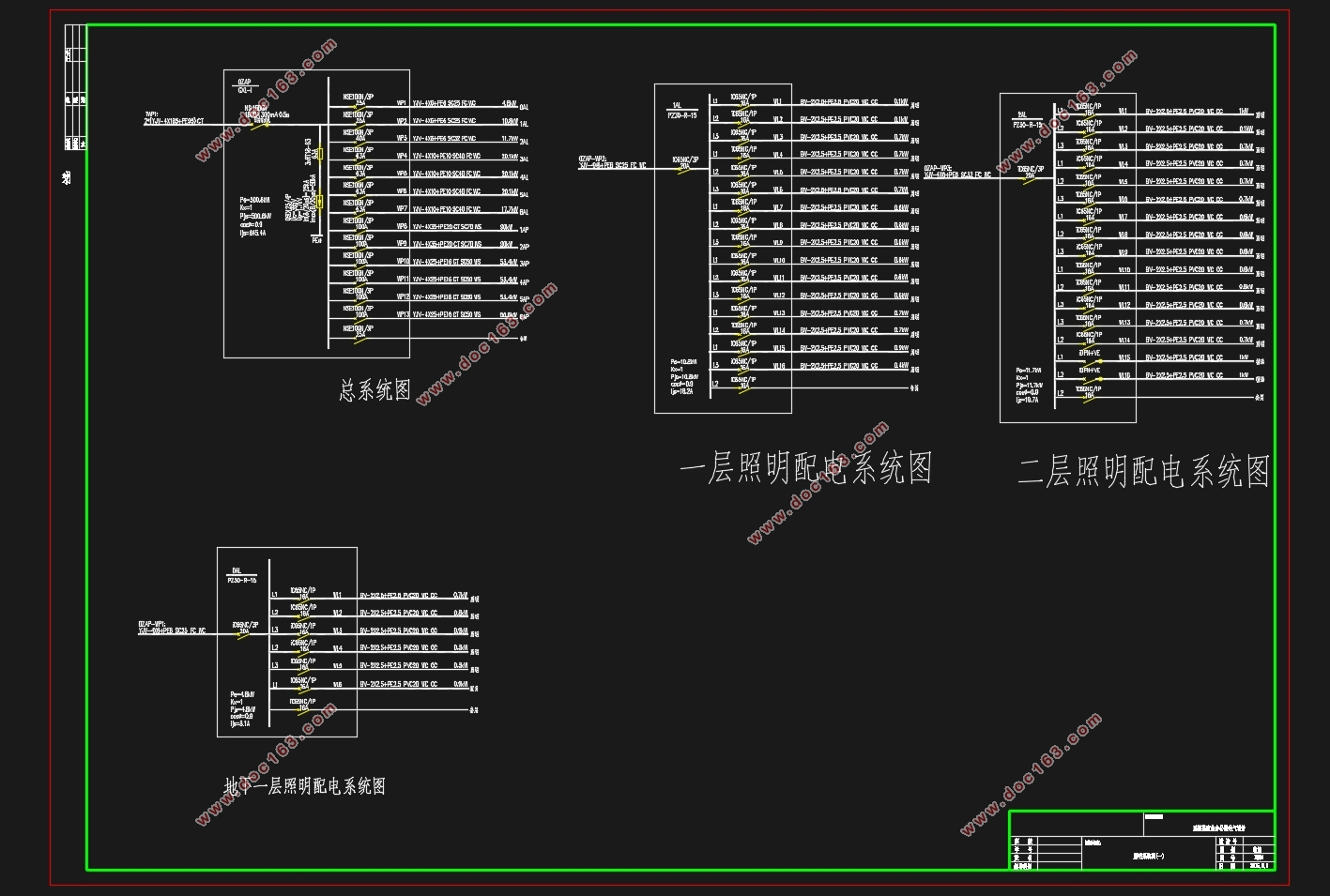Click WP2 circuit label in 总系统图
1330x896 pixels.
point(402,121)
